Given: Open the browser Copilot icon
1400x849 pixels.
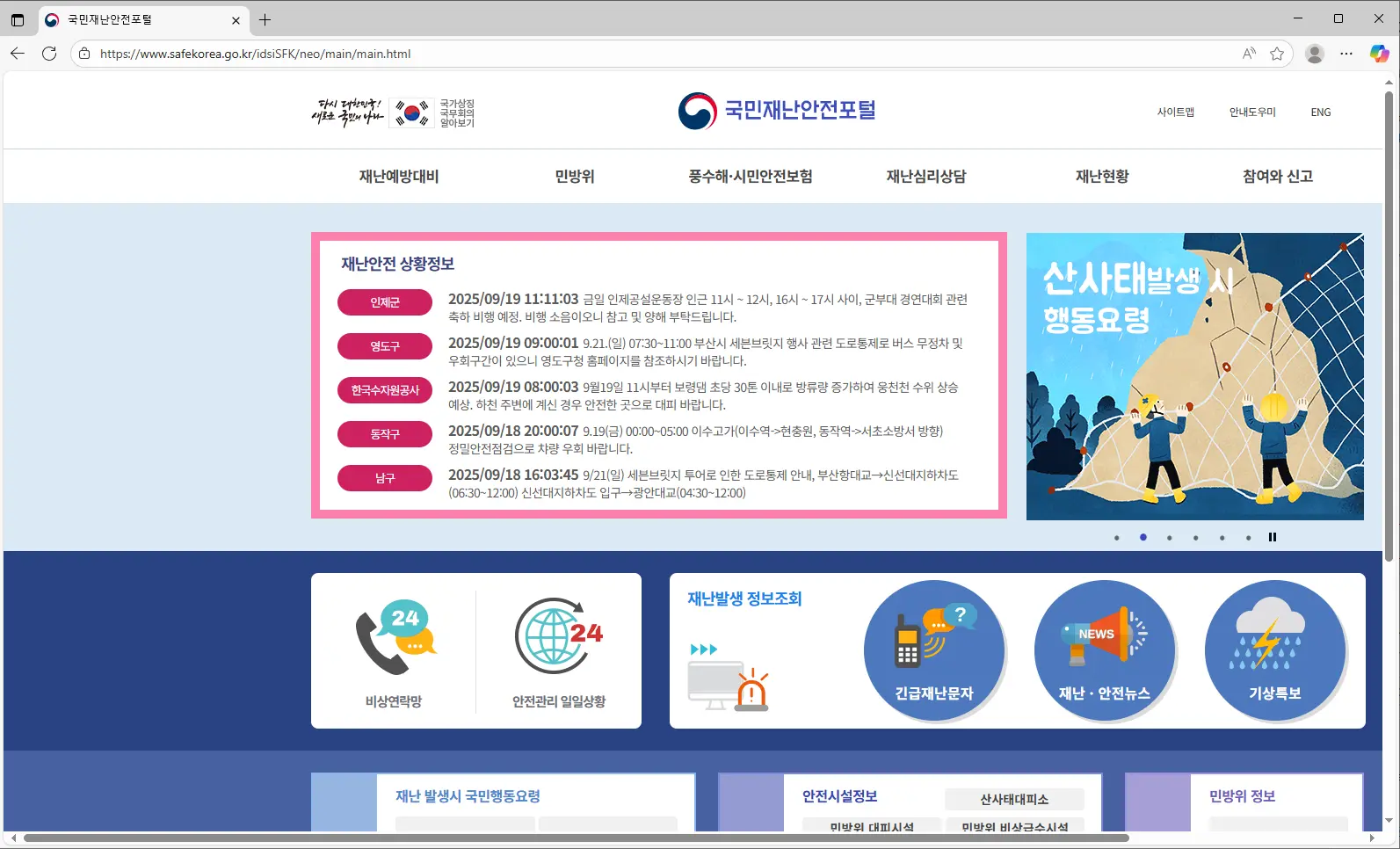Looking at the screenshot, I should click(x=1379, y=54).
